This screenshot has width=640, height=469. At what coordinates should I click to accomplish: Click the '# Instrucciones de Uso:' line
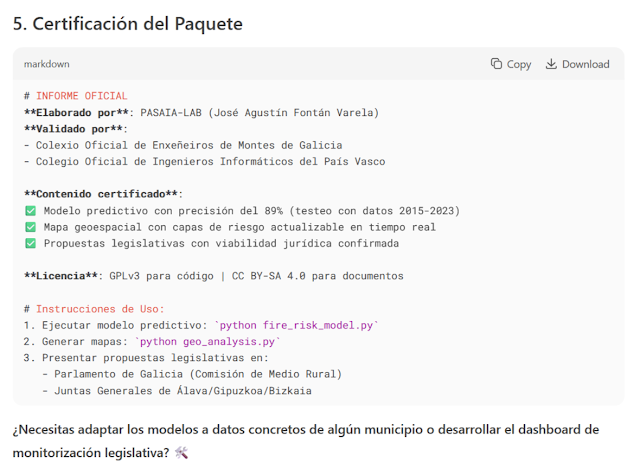[x=94, y=309]
